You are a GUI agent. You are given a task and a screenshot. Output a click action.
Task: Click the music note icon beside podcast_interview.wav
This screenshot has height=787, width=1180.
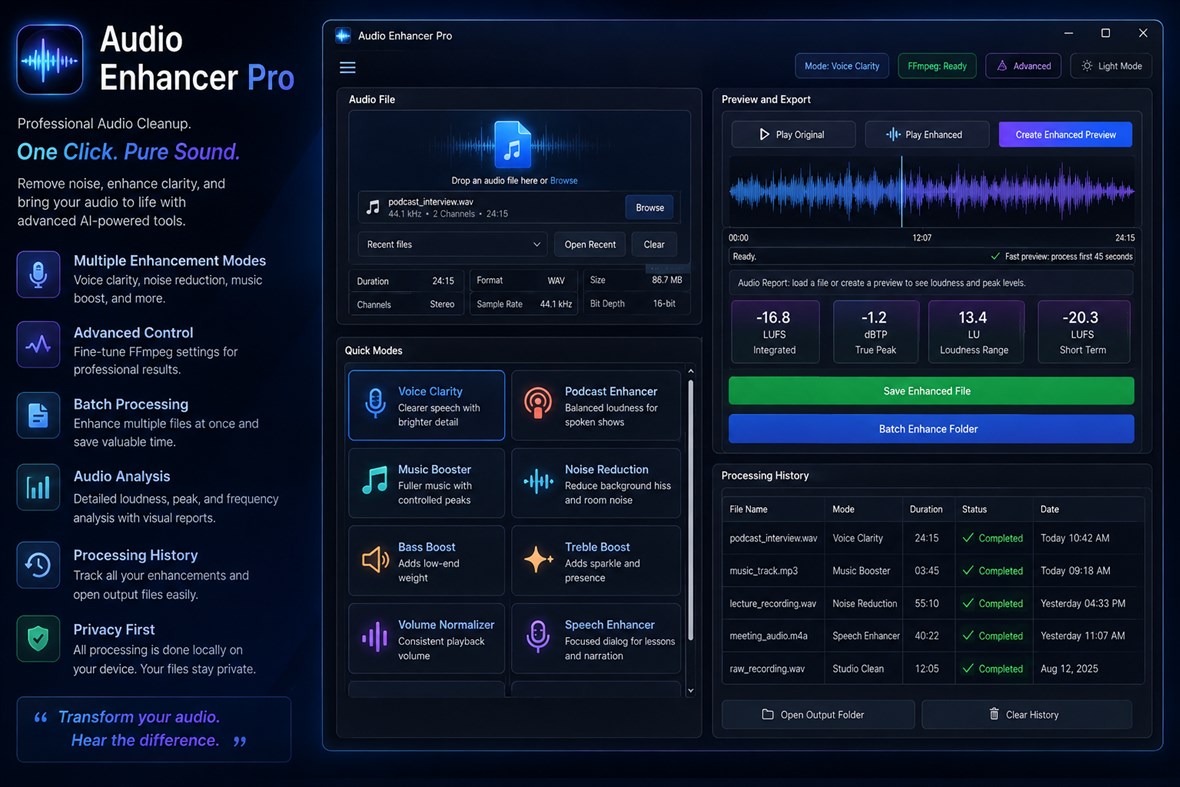(x=373, y=207)
